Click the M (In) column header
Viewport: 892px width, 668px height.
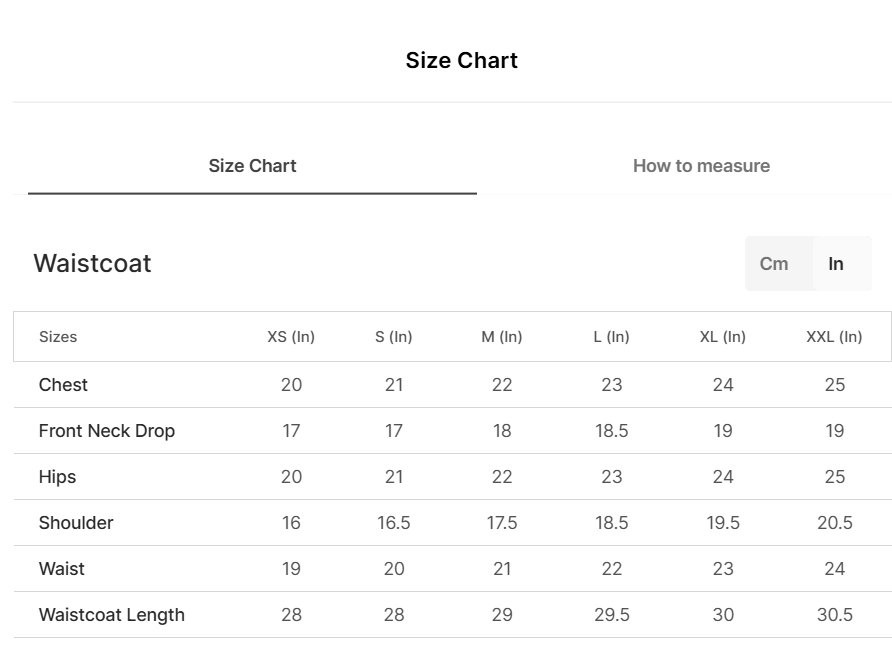[x=502, y=337]
